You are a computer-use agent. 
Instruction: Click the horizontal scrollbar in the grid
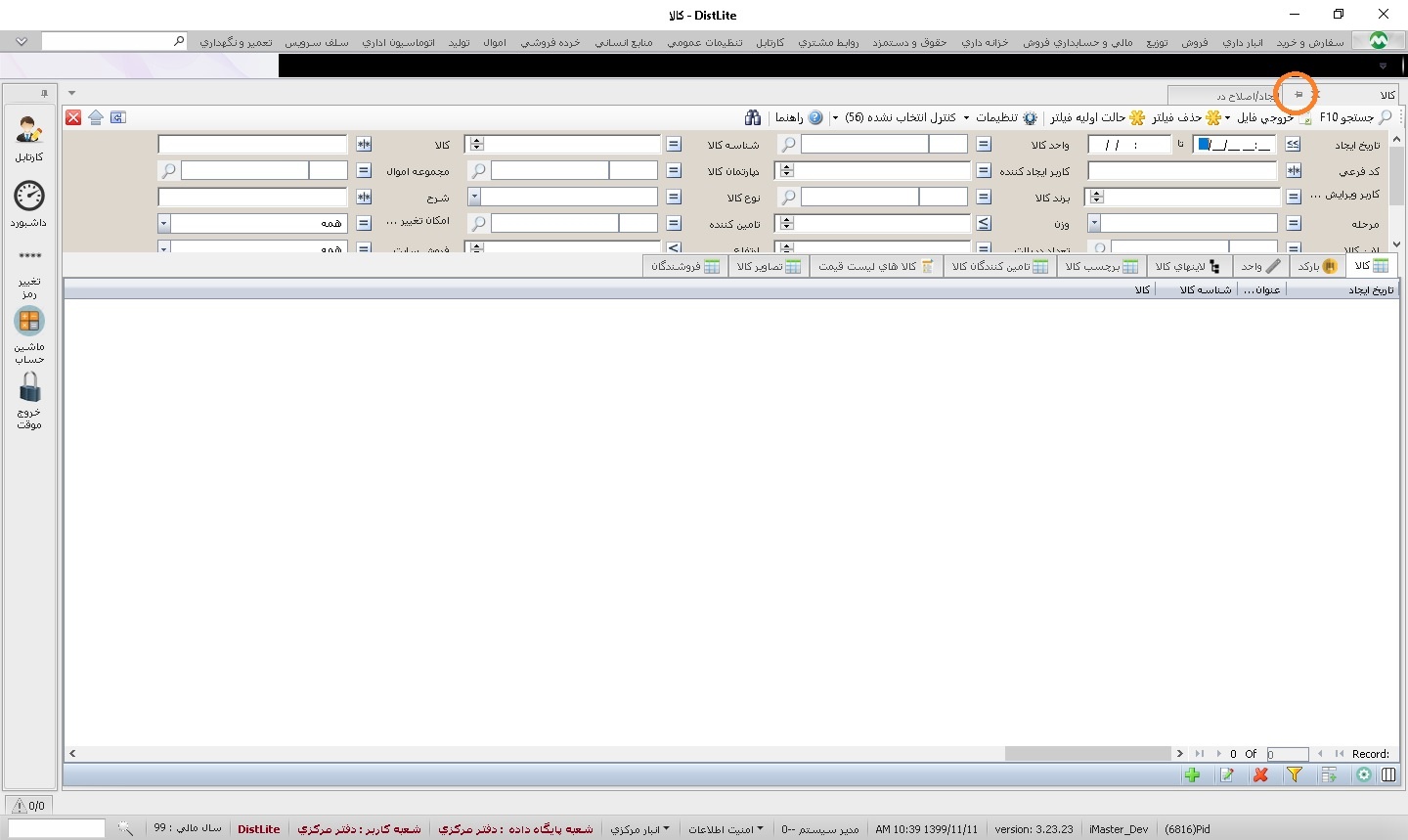[1087, 754]
